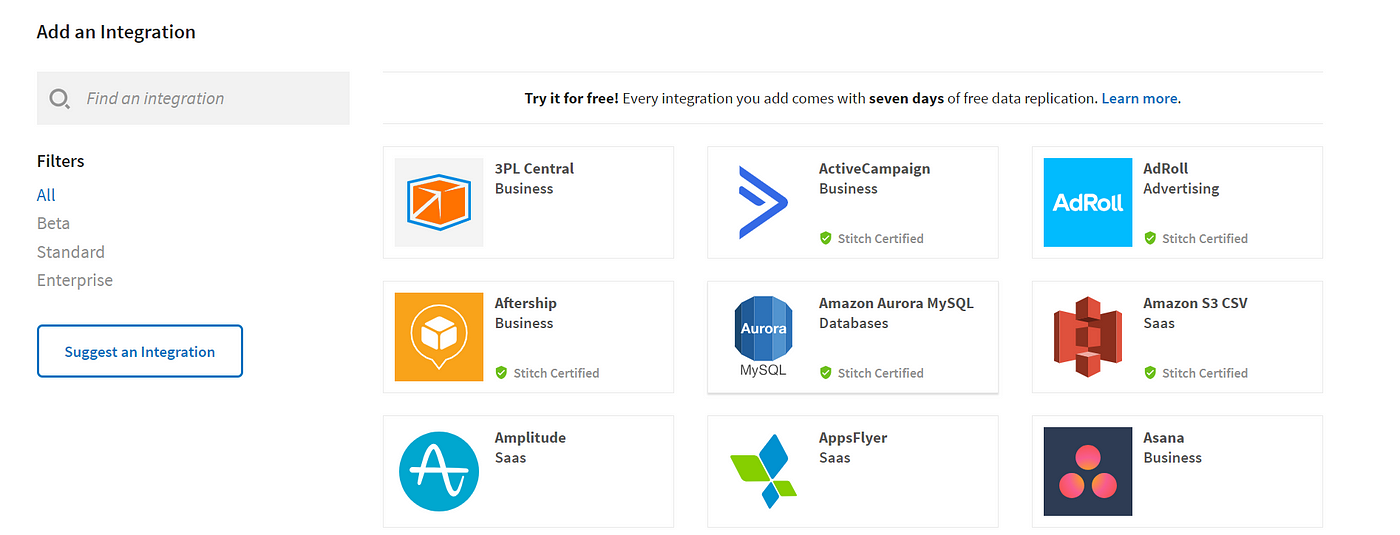Click the Find an integration search field
Screen dimensions: 1400x535
[x=193, y=98]
